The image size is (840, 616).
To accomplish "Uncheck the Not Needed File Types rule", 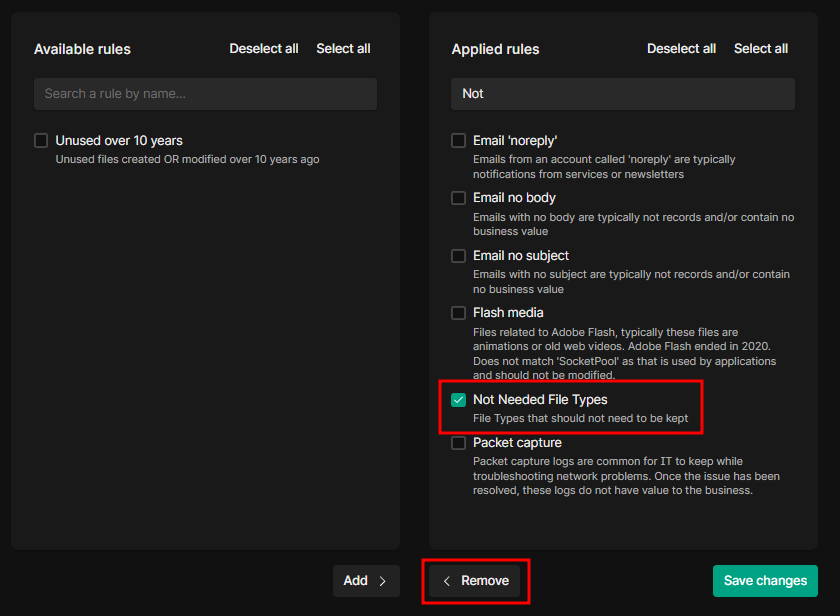I will 459,400.
